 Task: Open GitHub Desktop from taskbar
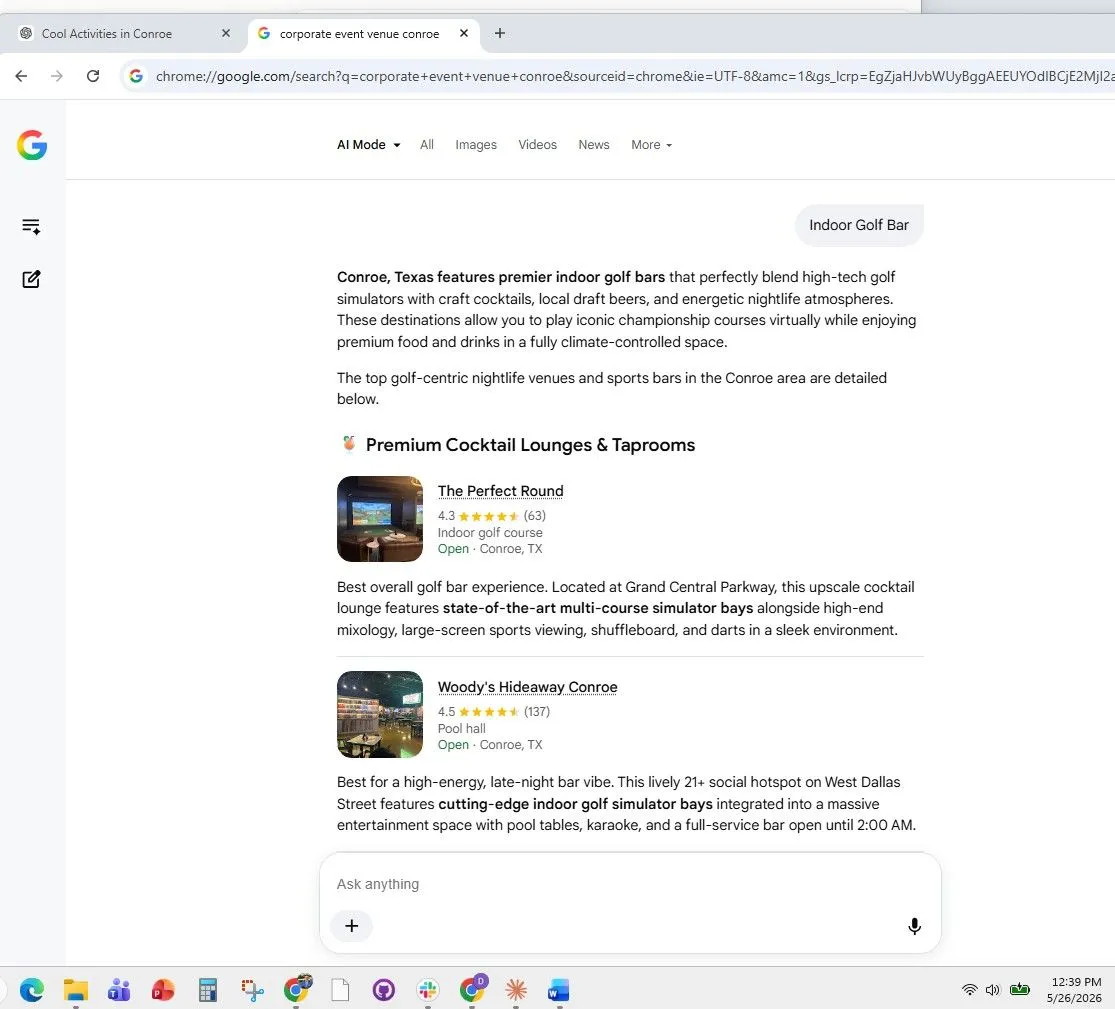pyautogui.click(x=384, y=990)
